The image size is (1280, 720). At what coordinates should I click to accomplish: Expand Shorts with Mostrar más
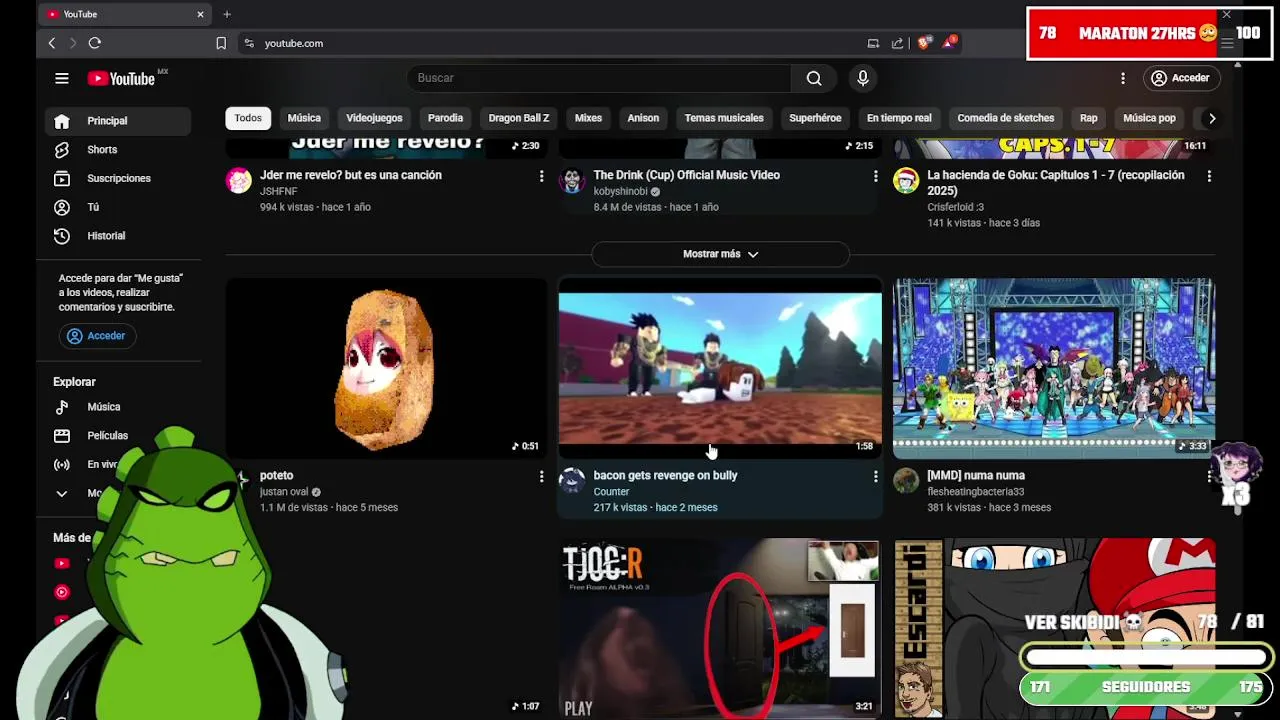coord(720,254)
